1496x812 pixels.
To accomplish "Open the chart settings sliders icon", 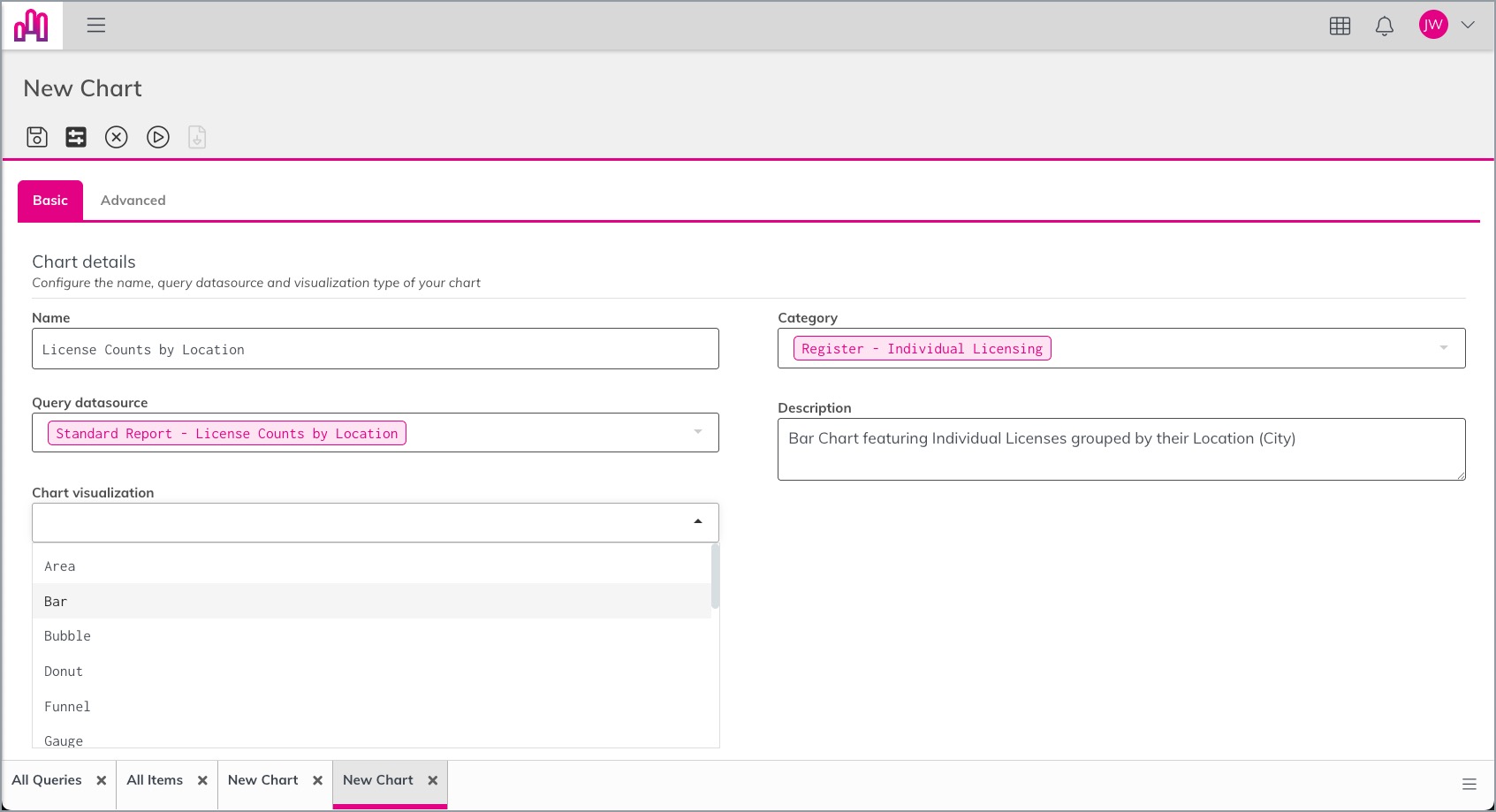I will (x=76, y=137).
